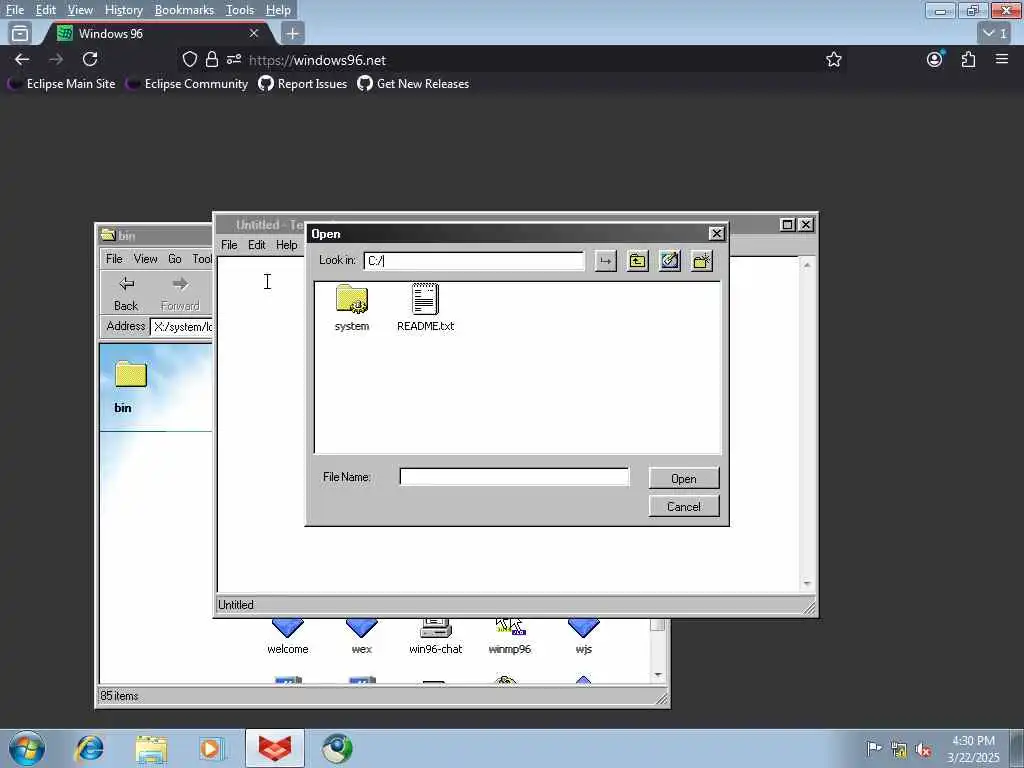Open browser Tools menu
This screenshot has height=768, width=1024.
[240, 10]
